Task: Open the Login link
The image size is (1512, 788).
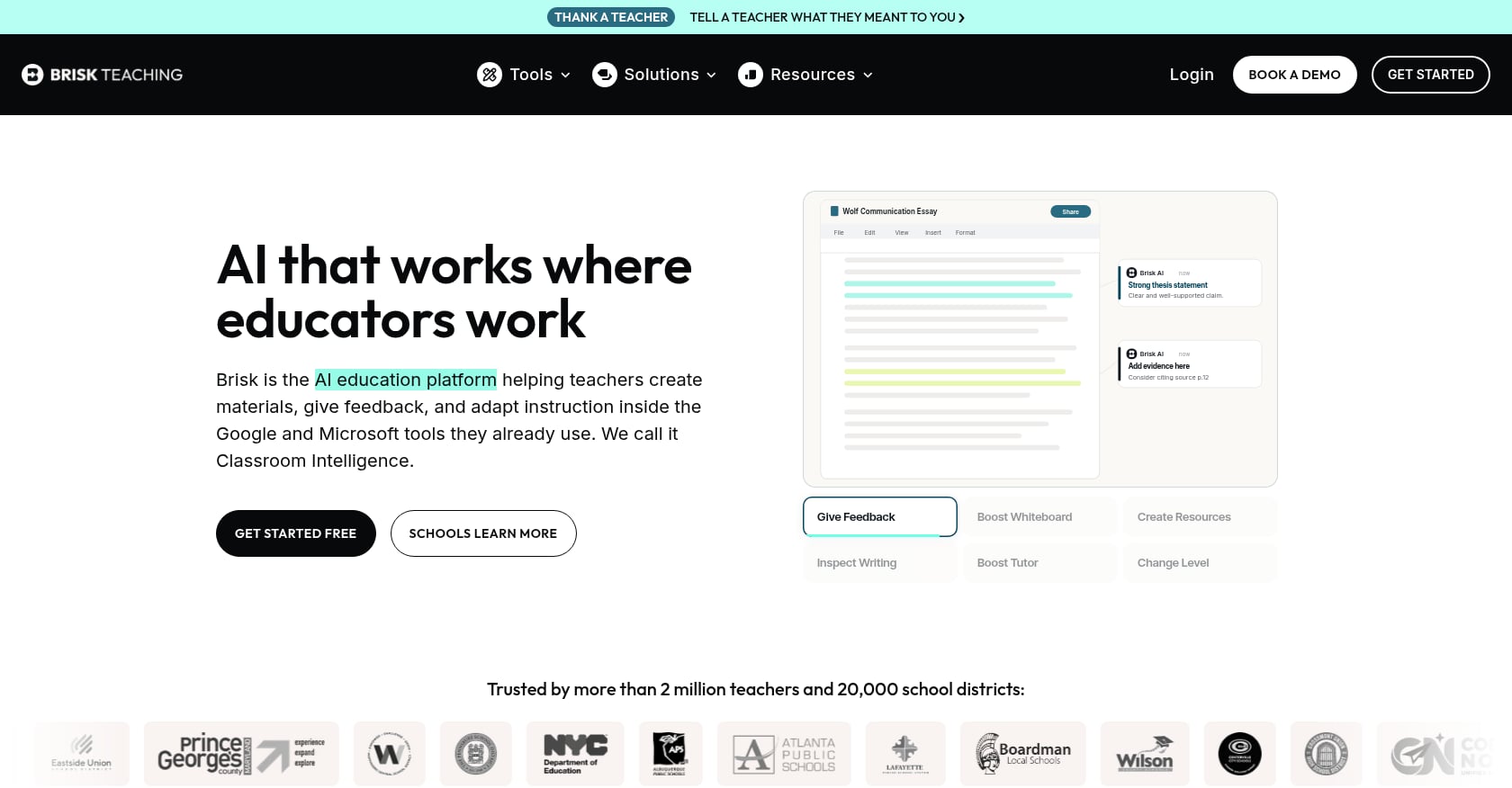Action: click(x=1192, y=75)
